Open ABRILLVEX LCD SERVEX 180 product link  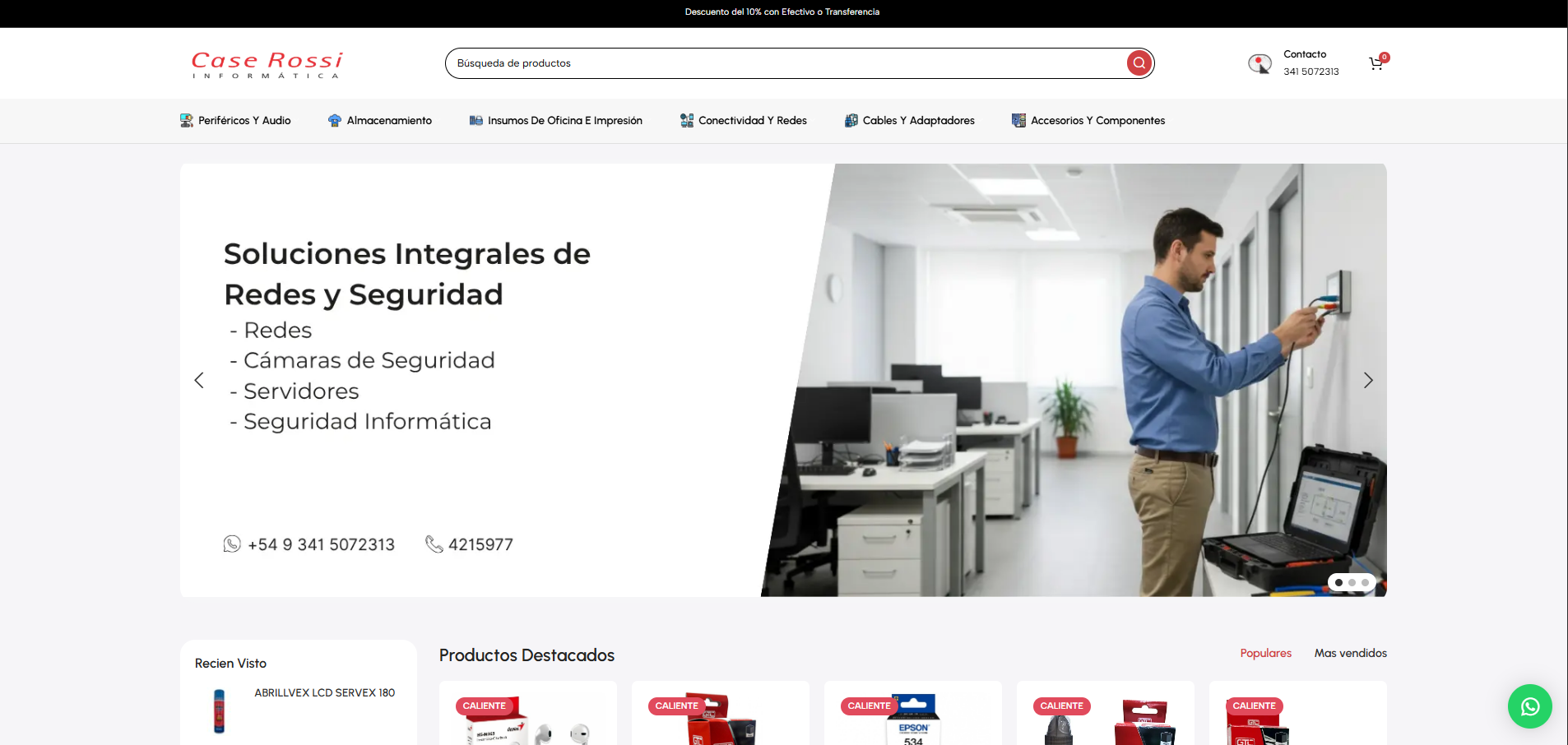point(324,692)
